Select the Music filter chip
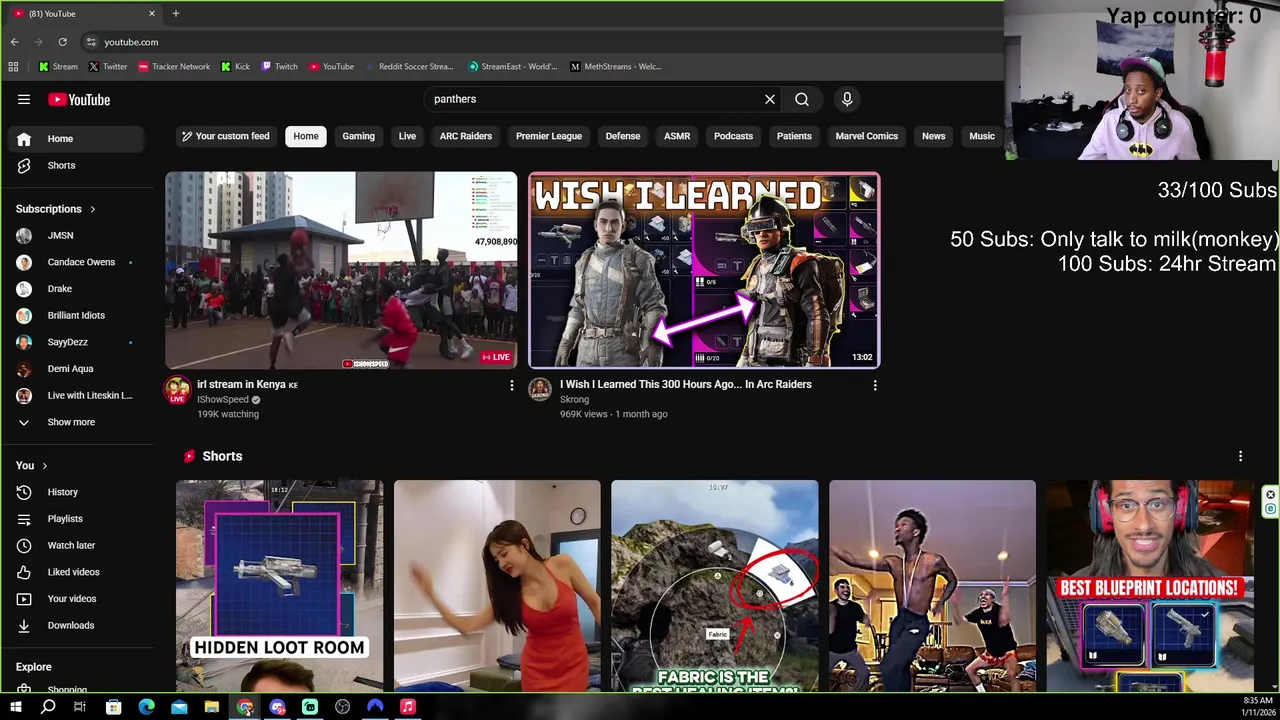The width and height of the screenshot is (1280, 720). (982, 136)
